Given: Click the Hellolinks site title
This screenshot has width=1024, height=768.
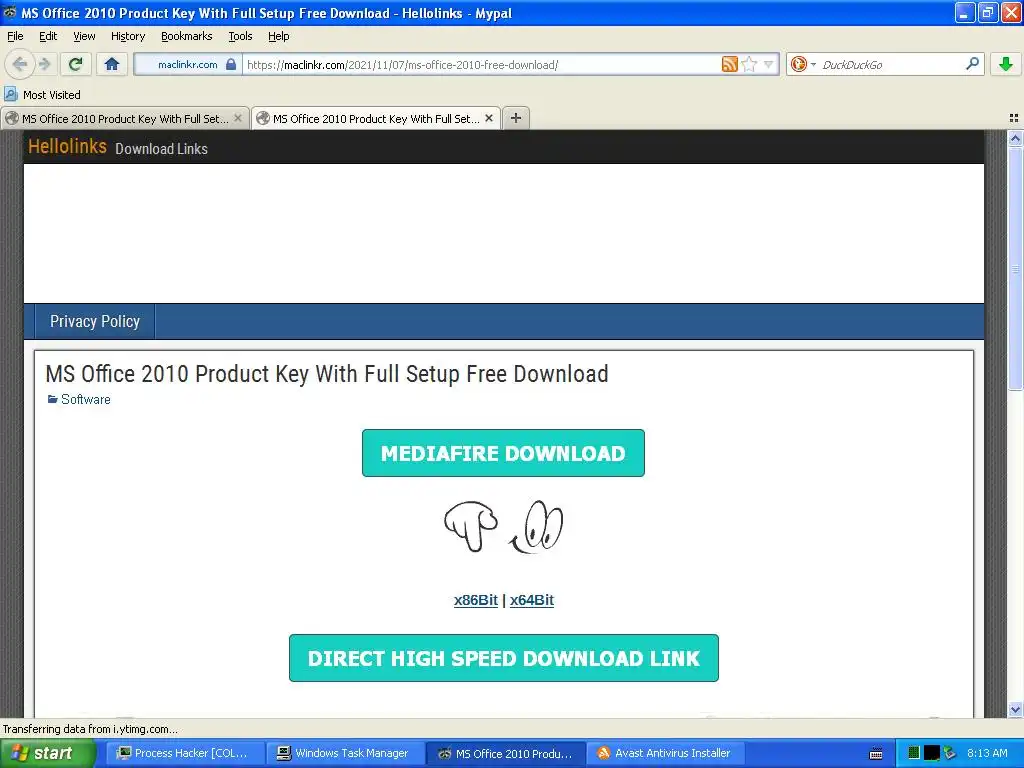Looking at the screenshot, I should [x=67, y=146].
